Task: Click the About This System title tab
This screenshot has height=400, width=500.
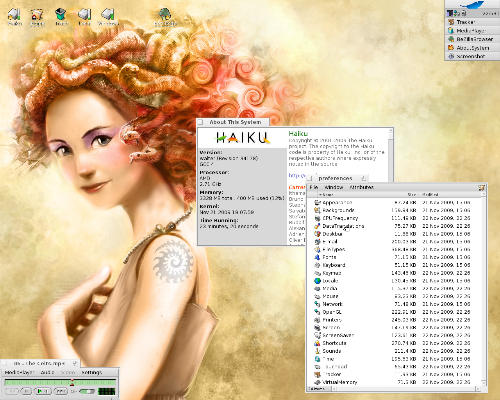Action: click(233, 122)
